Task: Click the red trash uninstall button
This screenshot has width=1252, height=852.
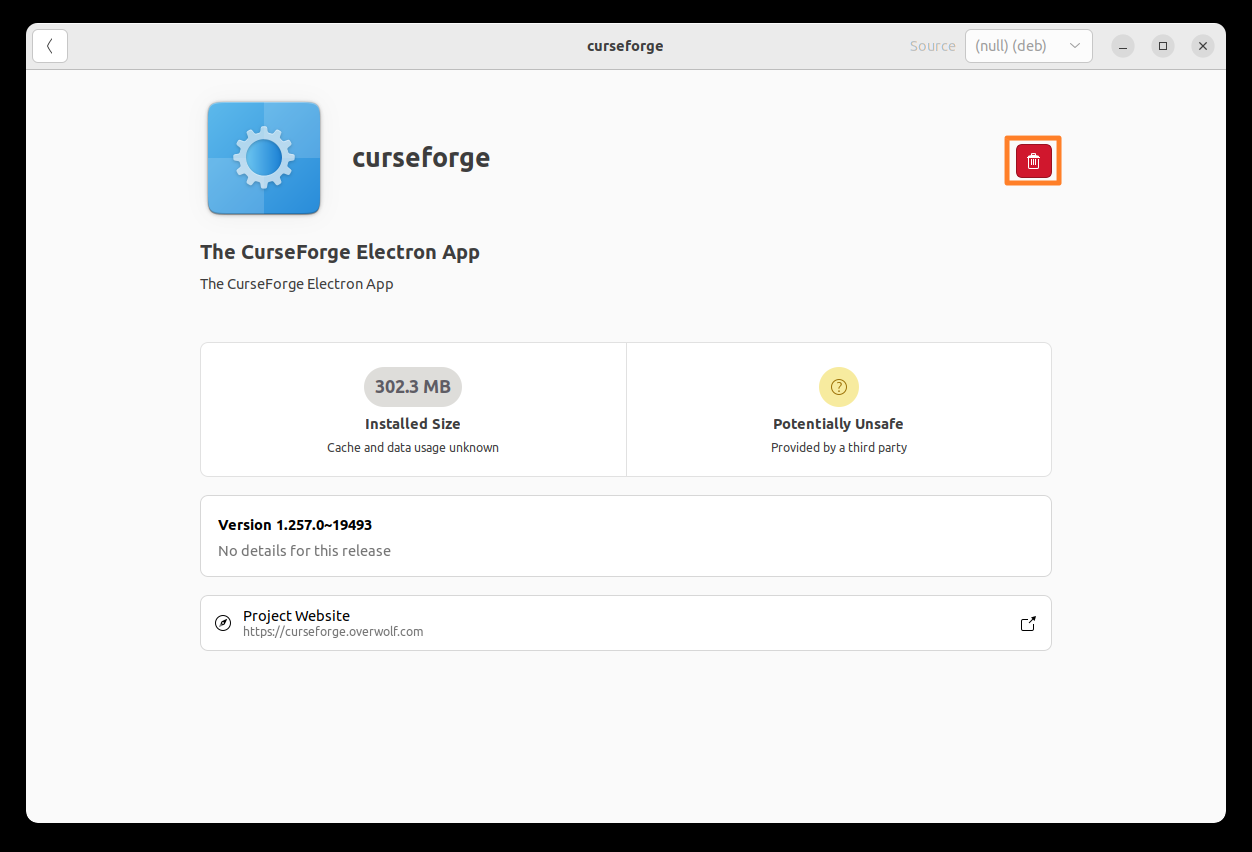Action: (1033, 161)
